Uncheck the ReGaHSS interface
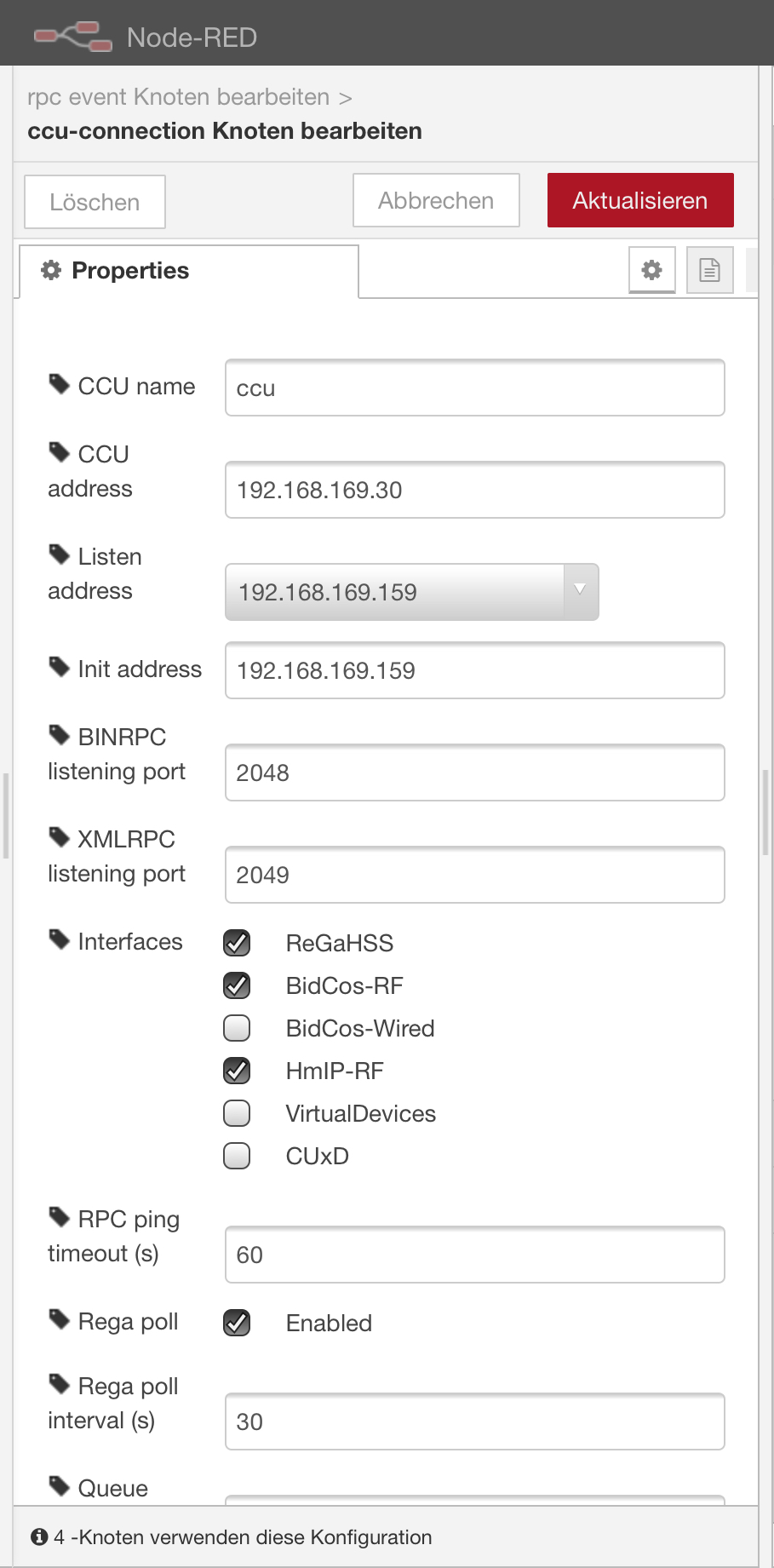Image resolution: width=774 pixels, height=1568 pixels. pyautogui.click(x=237, y=943)
